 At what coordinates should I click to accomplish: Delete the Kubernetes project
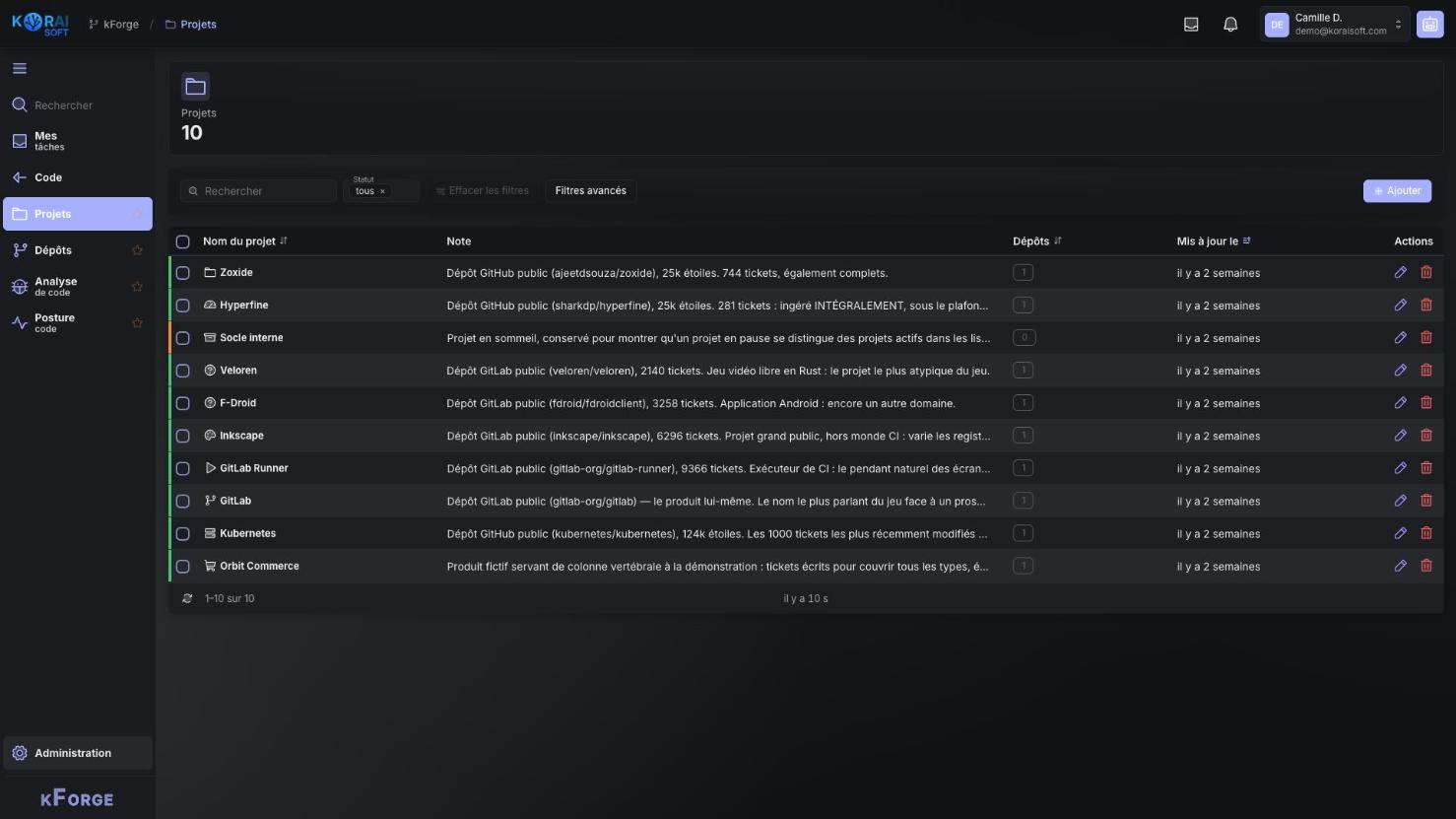click(x=1425, y=533)
